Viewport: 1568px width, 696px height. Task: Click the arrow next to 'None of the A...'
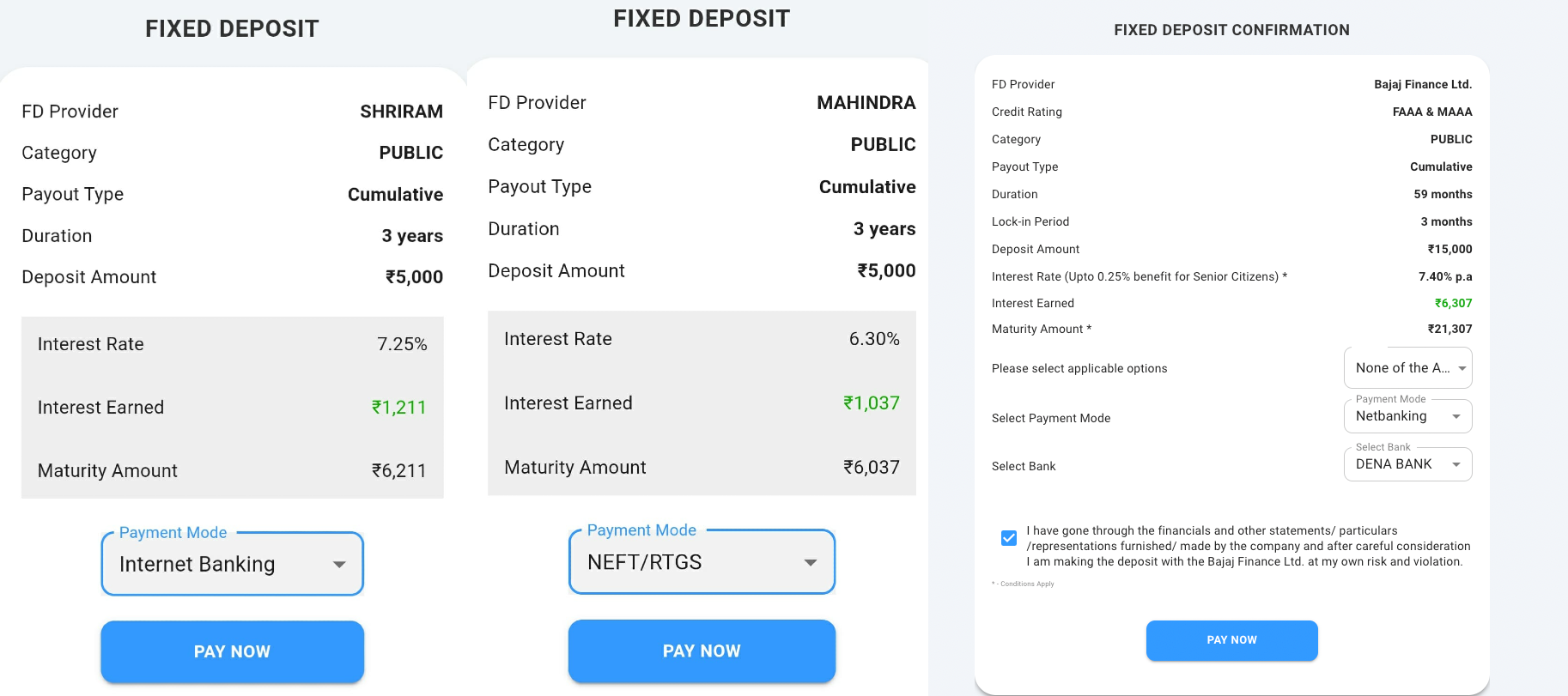coord(1462,369)
